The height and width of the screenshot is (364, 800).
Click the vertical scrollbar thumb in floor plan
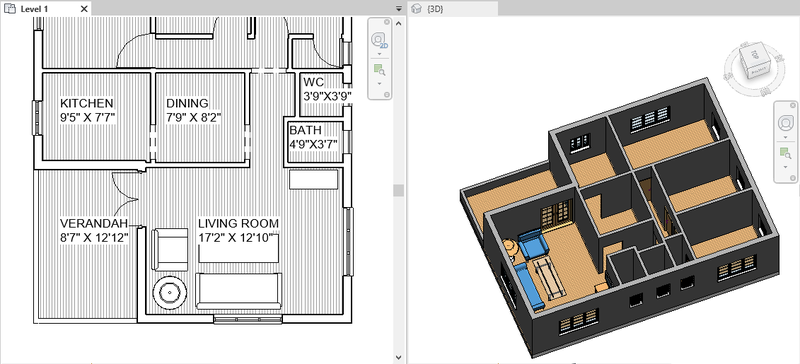tap(398, 190)
